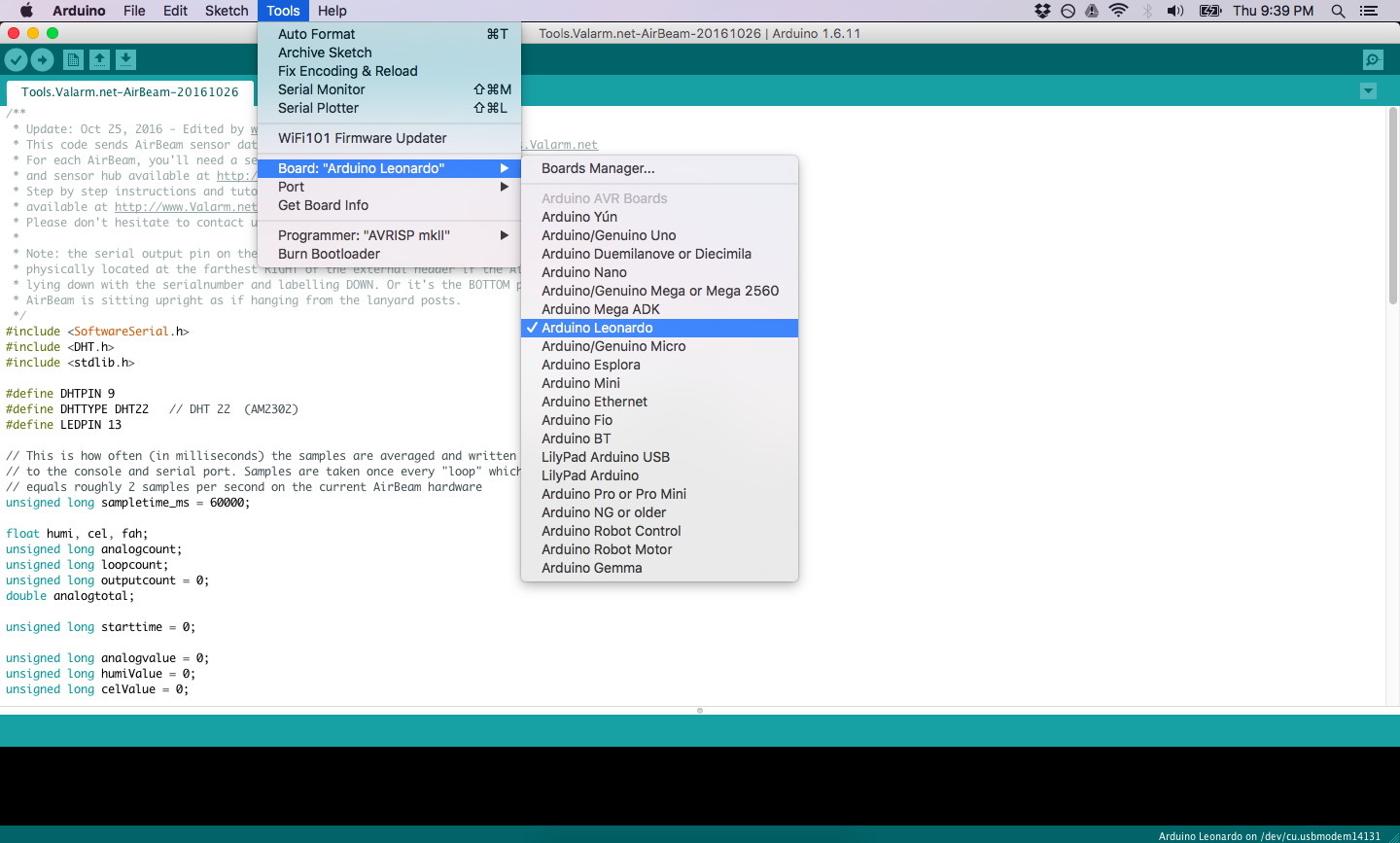Open the Apple menu
The height and width of the screenshot is (843, 1400).
[x=26, y=11]
